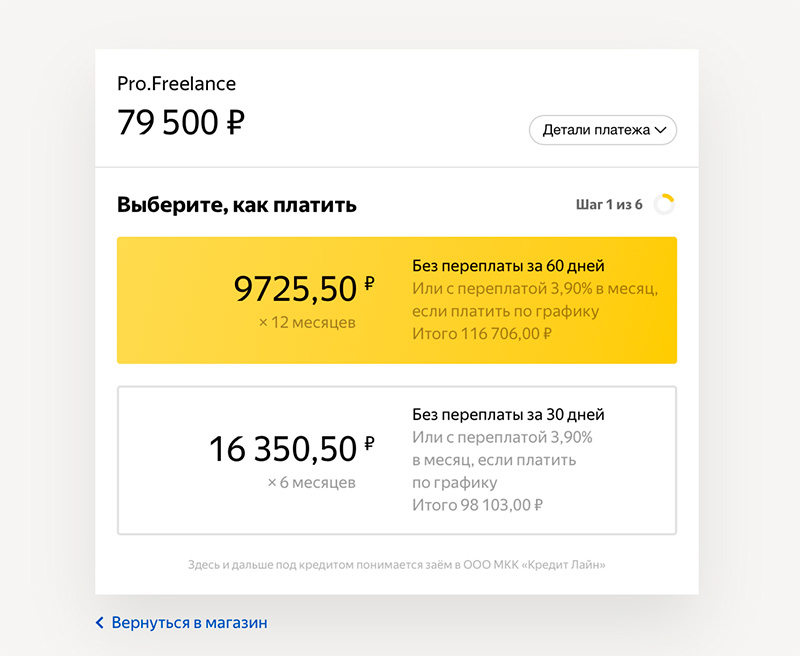Click the back chevron icon near Вернуться
Image resolution: width=800 pixels, height=656 pixels.
tap(99, 622)
